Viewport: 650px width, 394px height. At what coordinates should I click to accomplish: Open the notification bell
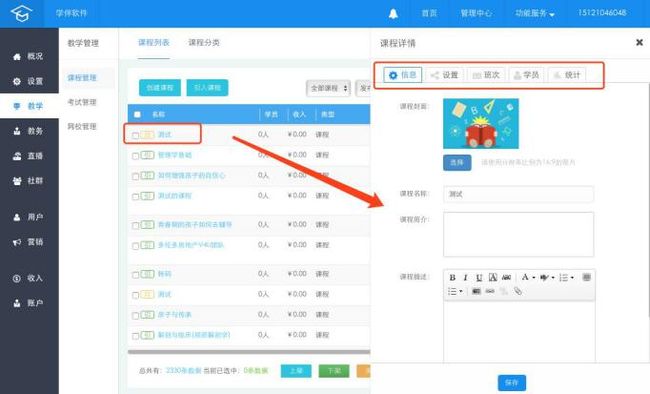click(393, 14)
